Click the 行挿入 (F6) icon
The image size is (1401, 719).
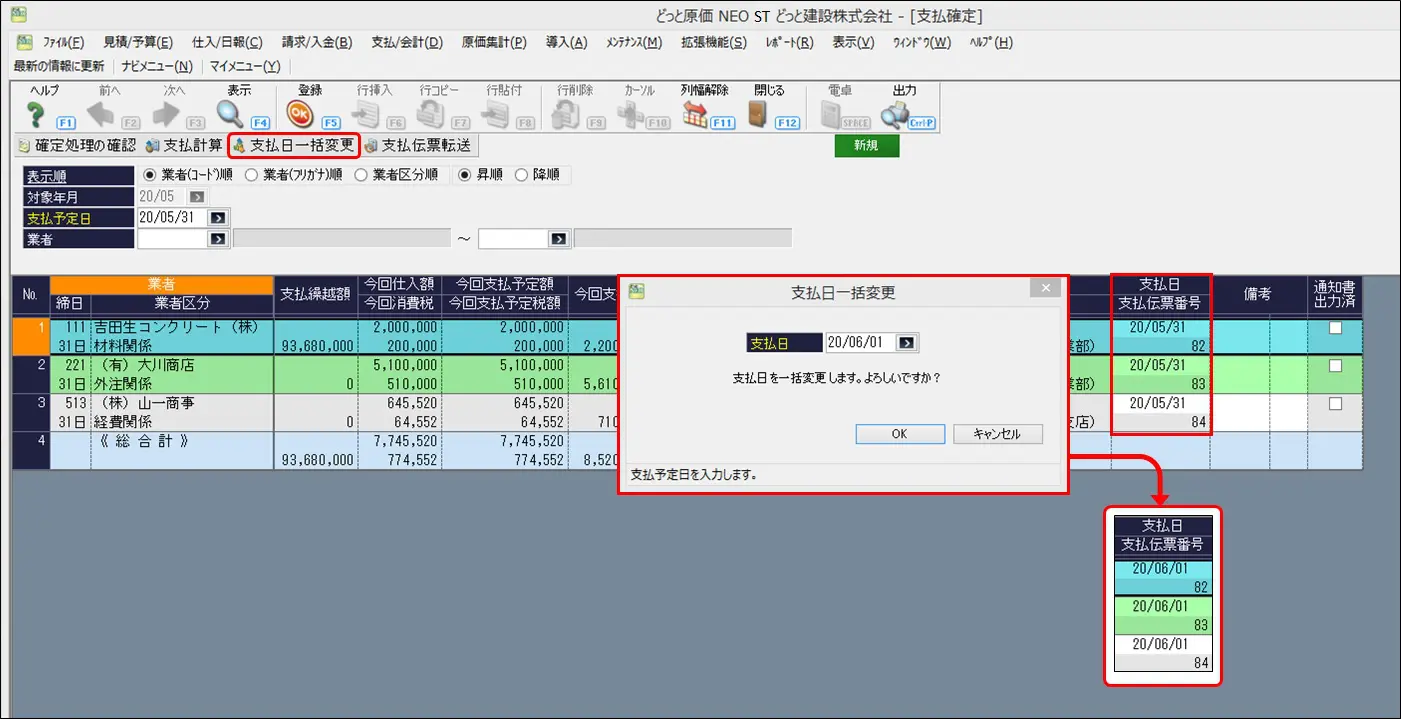click(x=366, y=115)
